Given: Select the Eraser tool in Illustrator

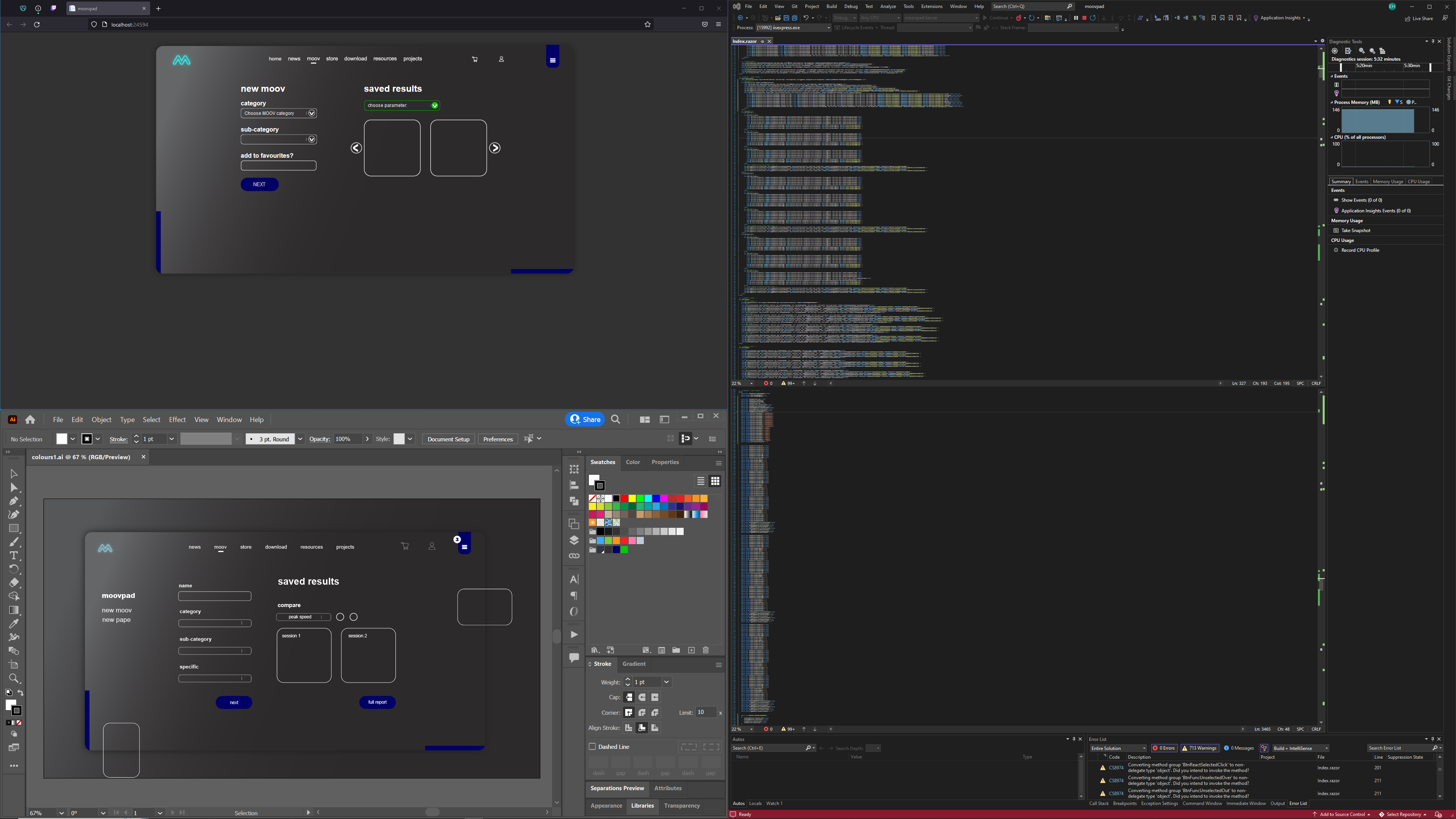Looking at the screenshot, I should coord(14,583).
